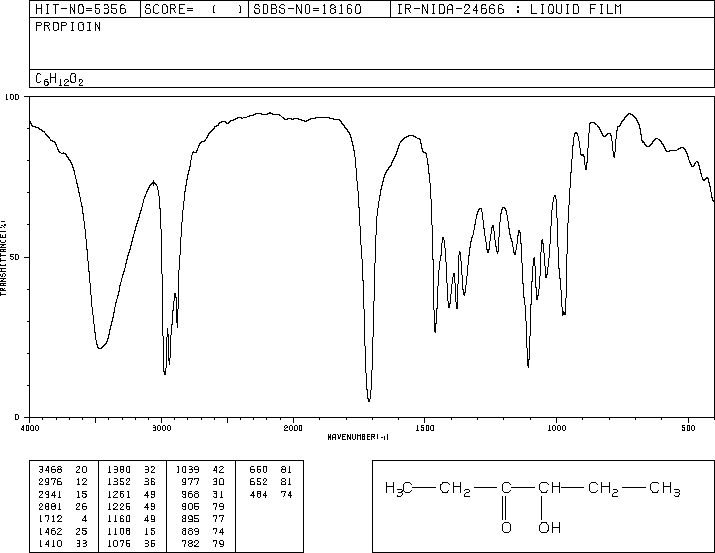Click the 2000 wavenumber axis label
The width and height of the screenshot is (715, 553).
(x=293, y=428)
